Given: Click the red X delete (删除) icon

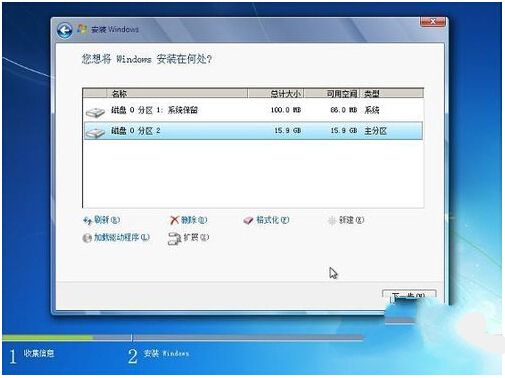Looking at the screenshot, I should pos(174,220).
